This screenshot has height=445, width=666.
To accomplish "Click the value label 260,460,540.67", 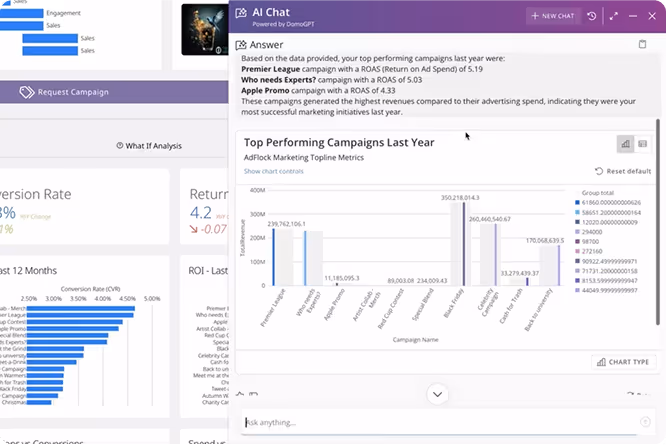I will [490, 219].
